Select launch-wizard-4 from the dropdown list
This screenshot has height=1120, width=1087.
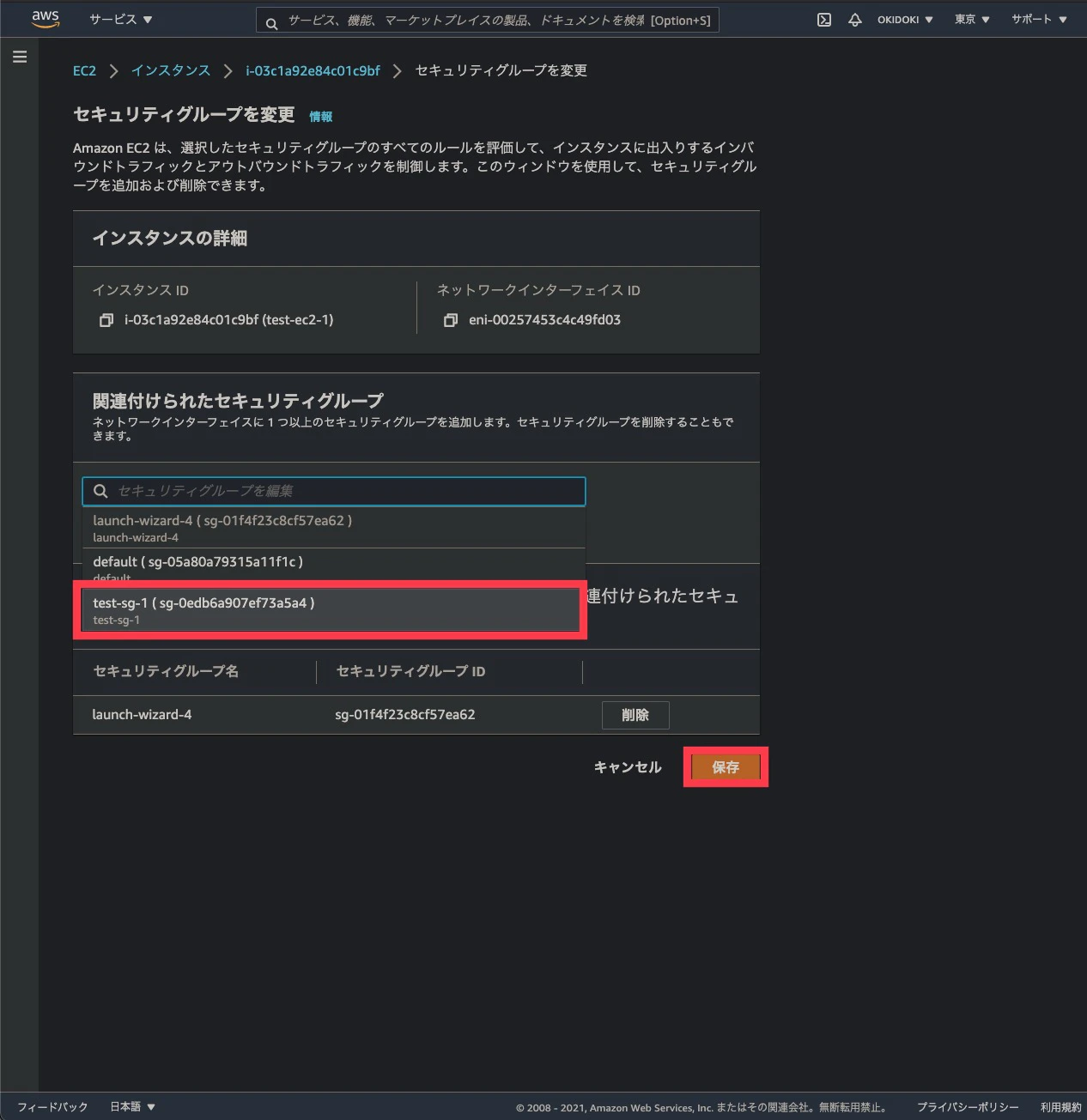334,528
